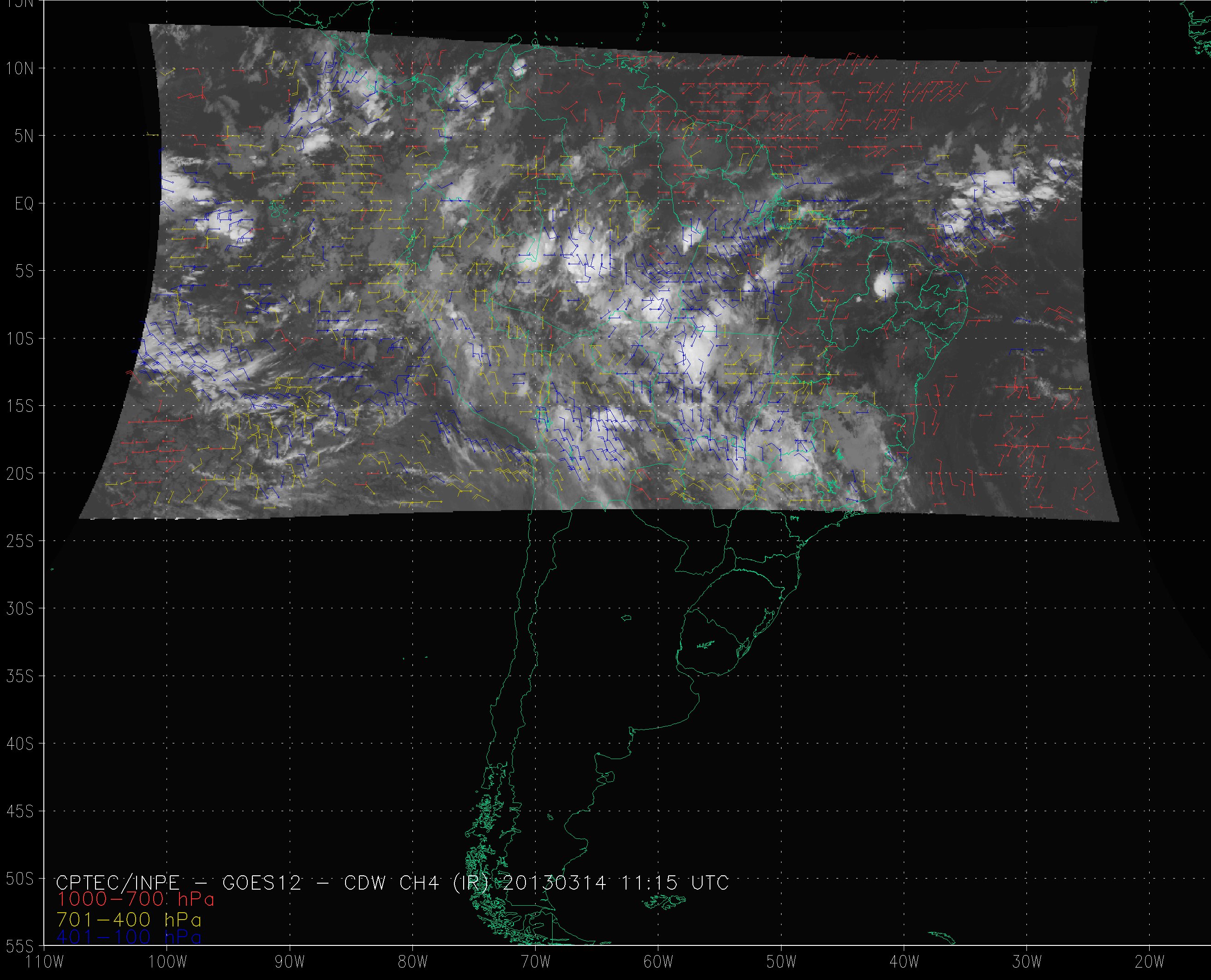Click the 10N latitude axis label

tap(20, 69)
